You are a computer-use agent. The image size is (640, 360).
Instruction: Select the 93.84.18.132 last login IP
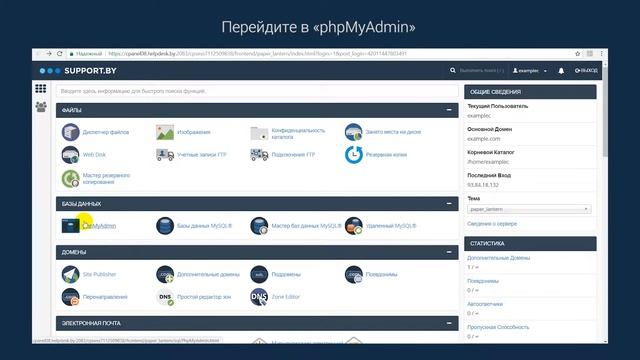[x=483, y=185]
